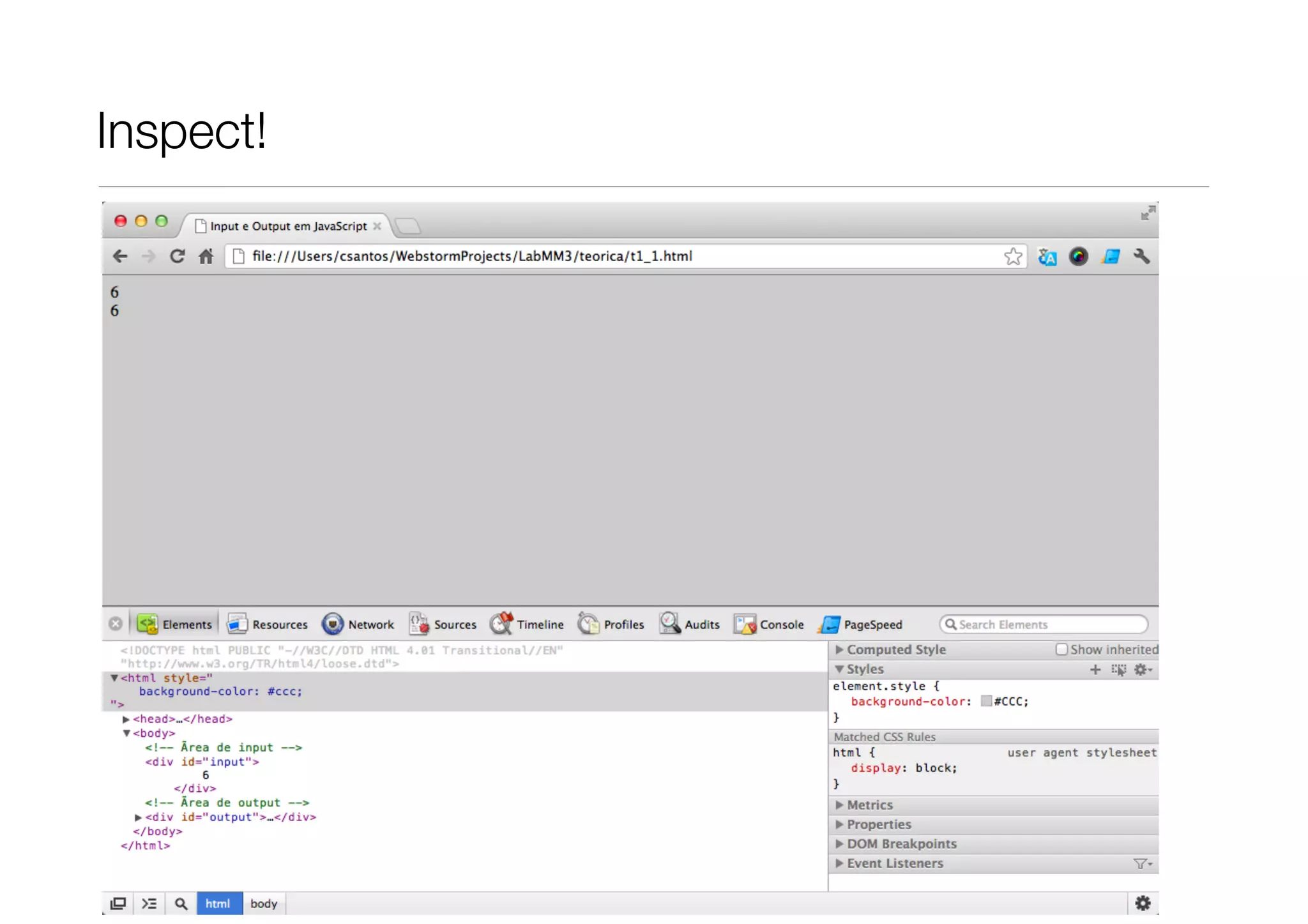The width and height of the screenshot is (1308, 924).
Task: Open DevTools settings gear in status bar
Action: click(1143, 903)
